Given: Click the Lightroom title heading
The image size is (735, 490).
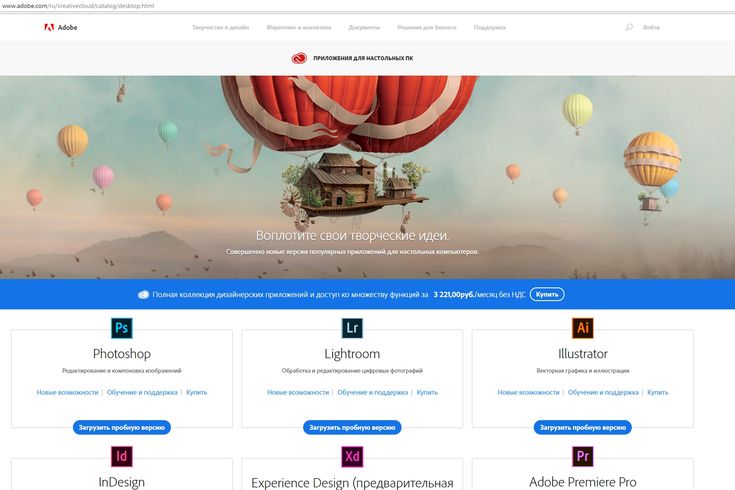Looking at the screenshot, I should [x=352, y=354].
